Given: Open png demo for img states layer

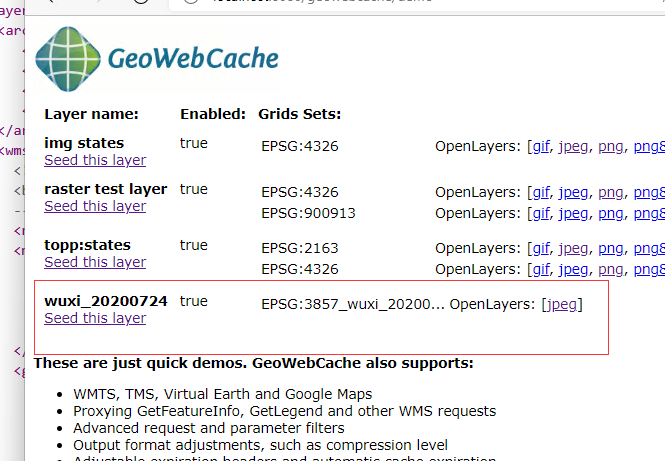Looking at the screenshot, I should pos(610,146).
